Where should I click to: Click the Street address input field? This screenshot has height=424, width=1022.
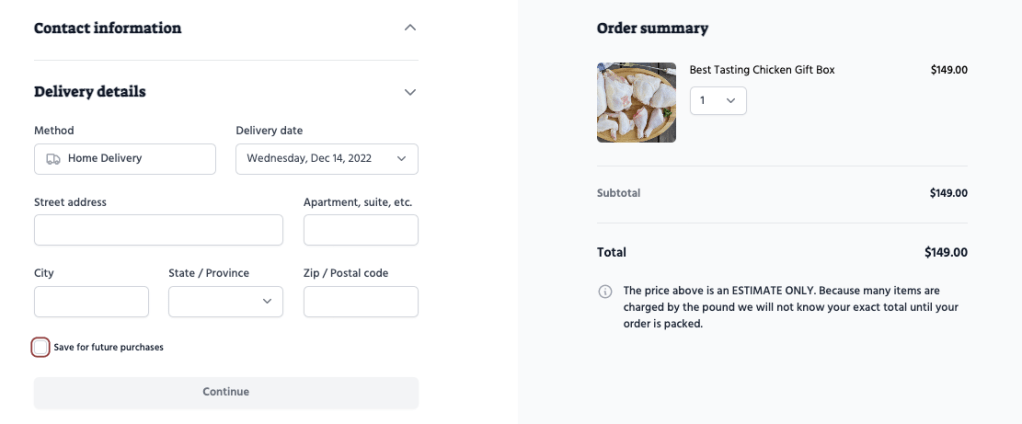tap(158, 230)
